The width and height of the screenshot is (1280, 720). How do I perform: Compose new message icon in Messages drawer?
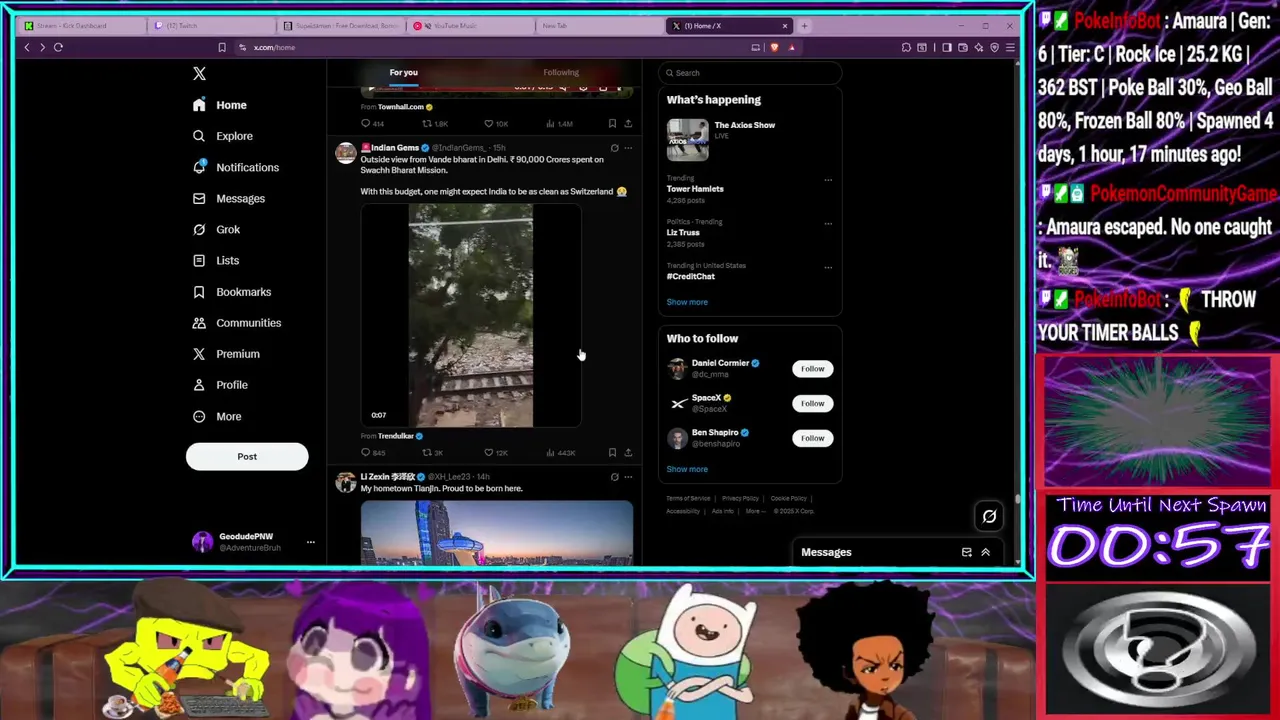pos(966,552)
